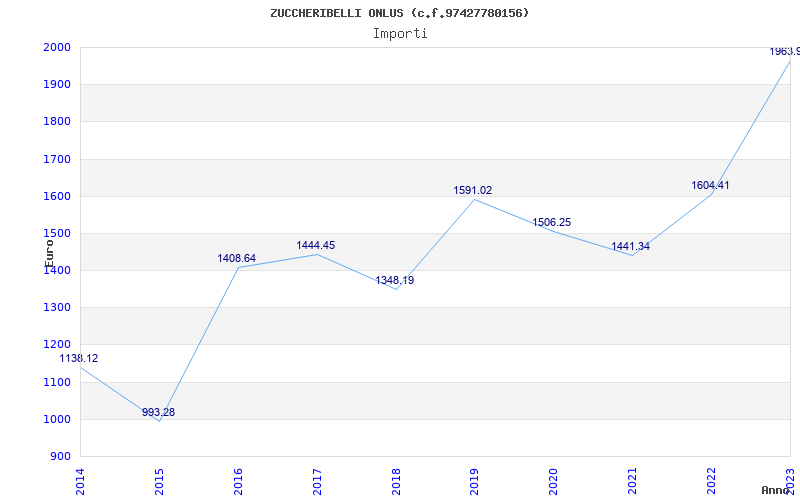This screenshot has width=800, height=500.
Task: Click the Importi subtitle
Action: pyautogui.click(x=400, y=34)
